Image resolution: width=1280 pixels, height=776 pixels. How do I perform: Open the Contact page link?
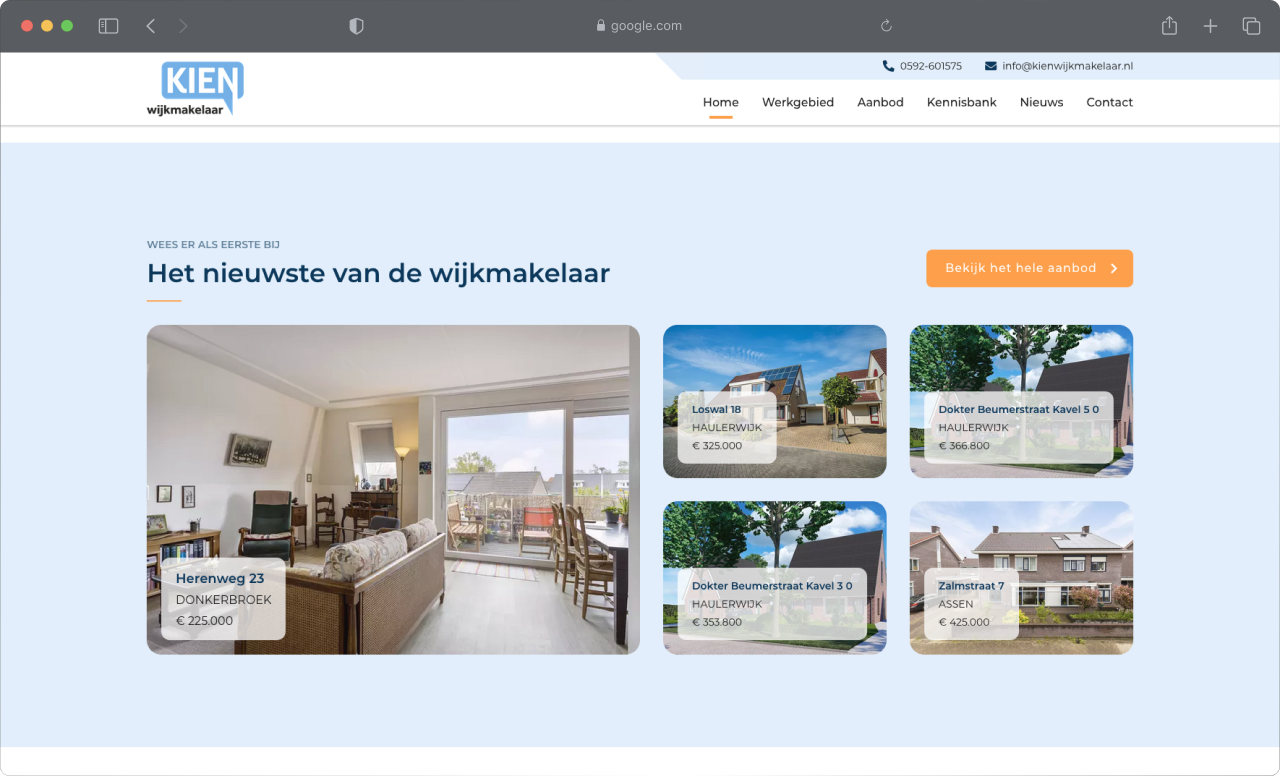[1109, 102]
